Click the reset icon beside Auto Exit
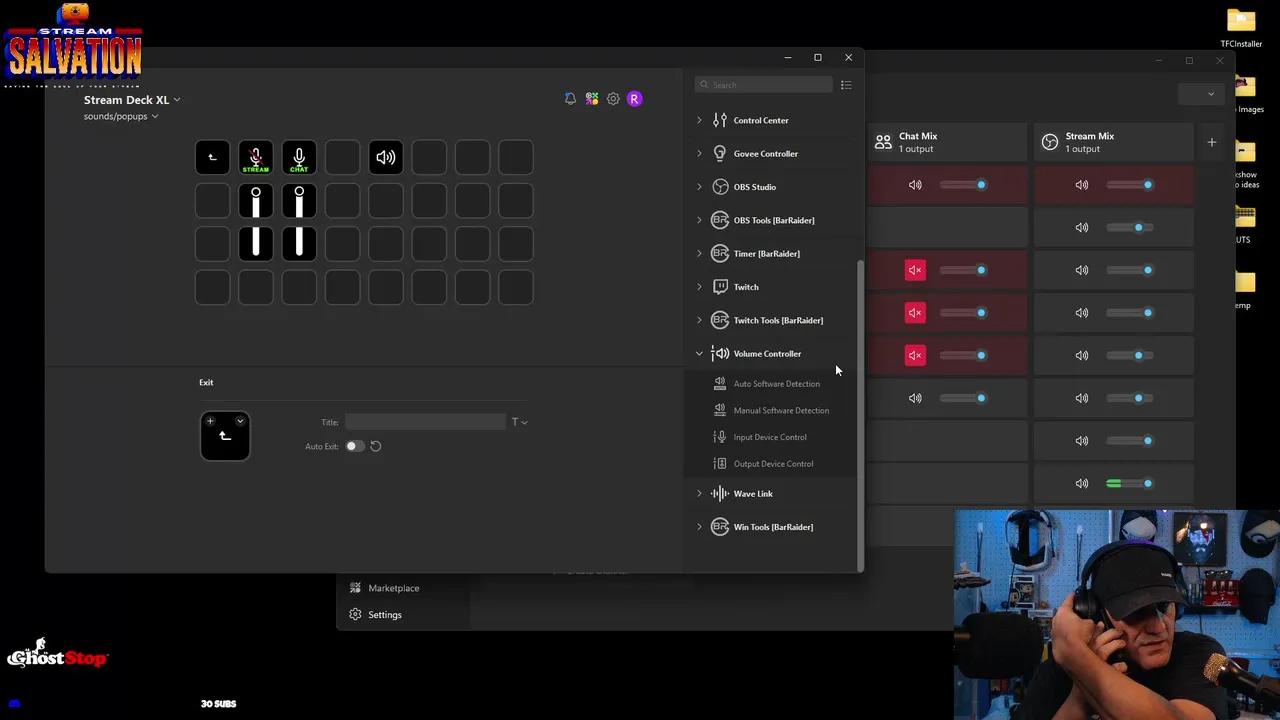 coord(376,446)
